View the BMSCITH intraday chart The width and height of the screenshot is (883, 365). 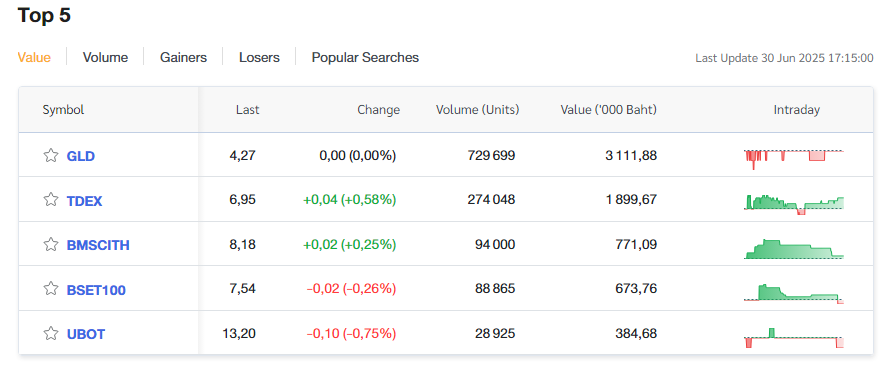[x=794, y=248]
